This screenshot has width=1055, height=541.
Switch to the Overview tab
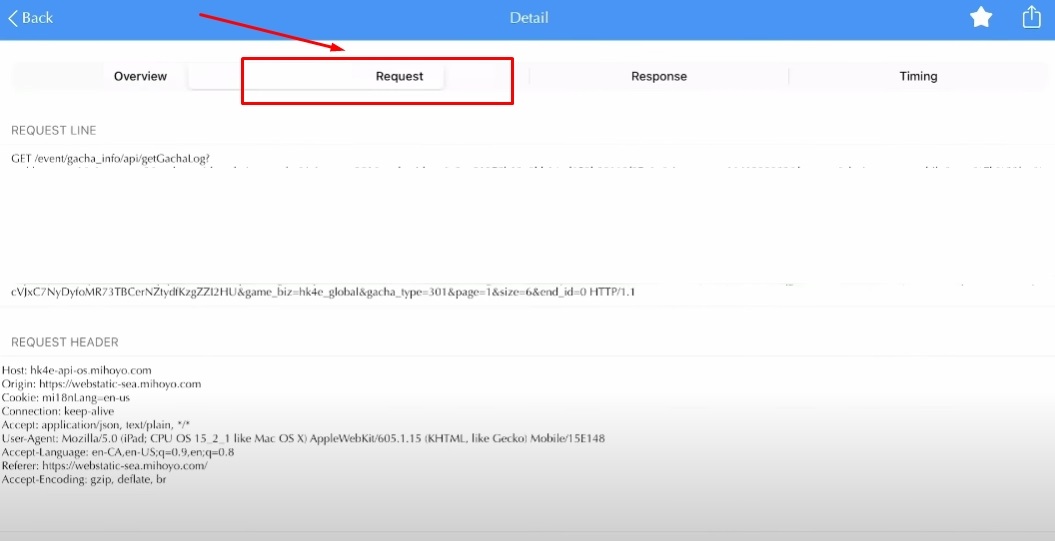140,76
